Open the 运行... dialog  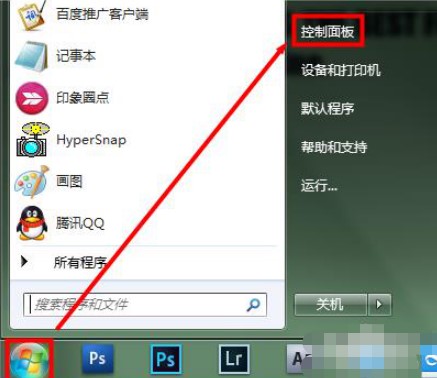319,185
